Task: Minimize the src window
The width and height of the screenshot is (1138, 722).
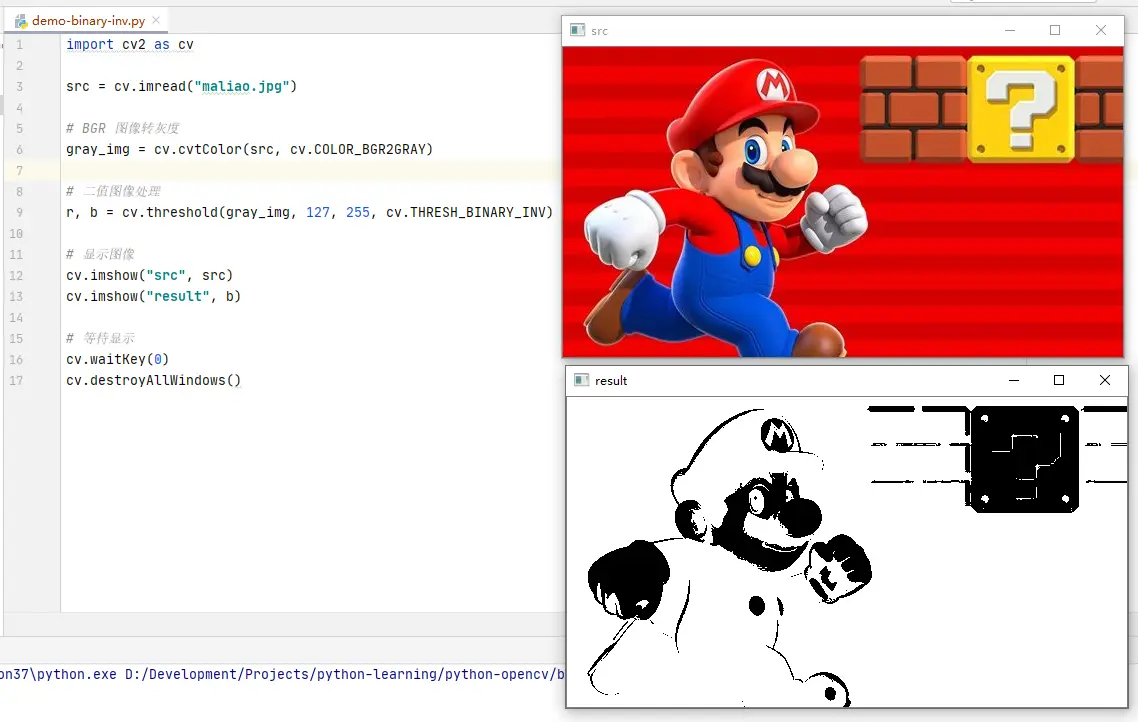Action: 1010,30
